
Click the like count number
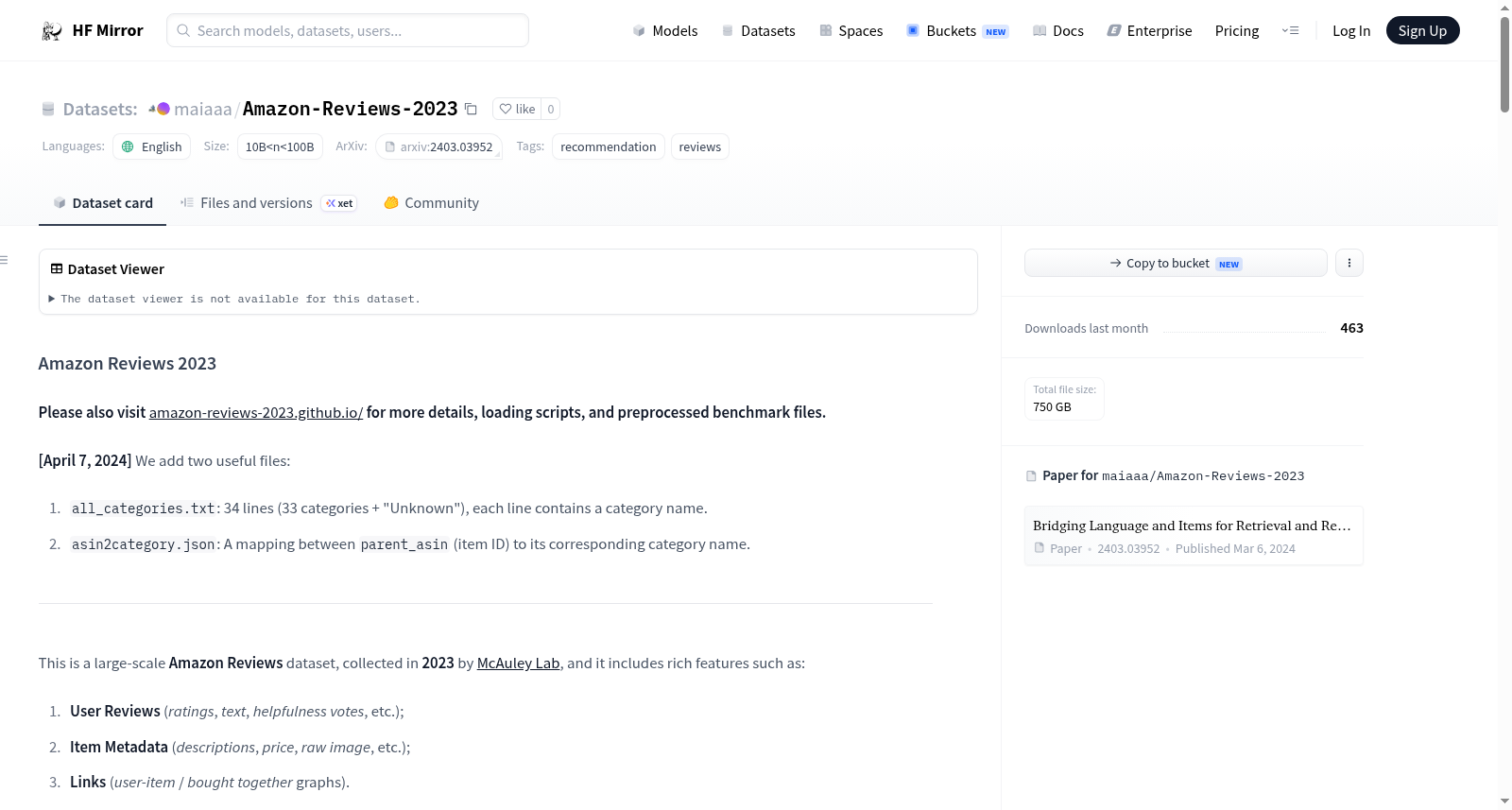pos(551,109)
